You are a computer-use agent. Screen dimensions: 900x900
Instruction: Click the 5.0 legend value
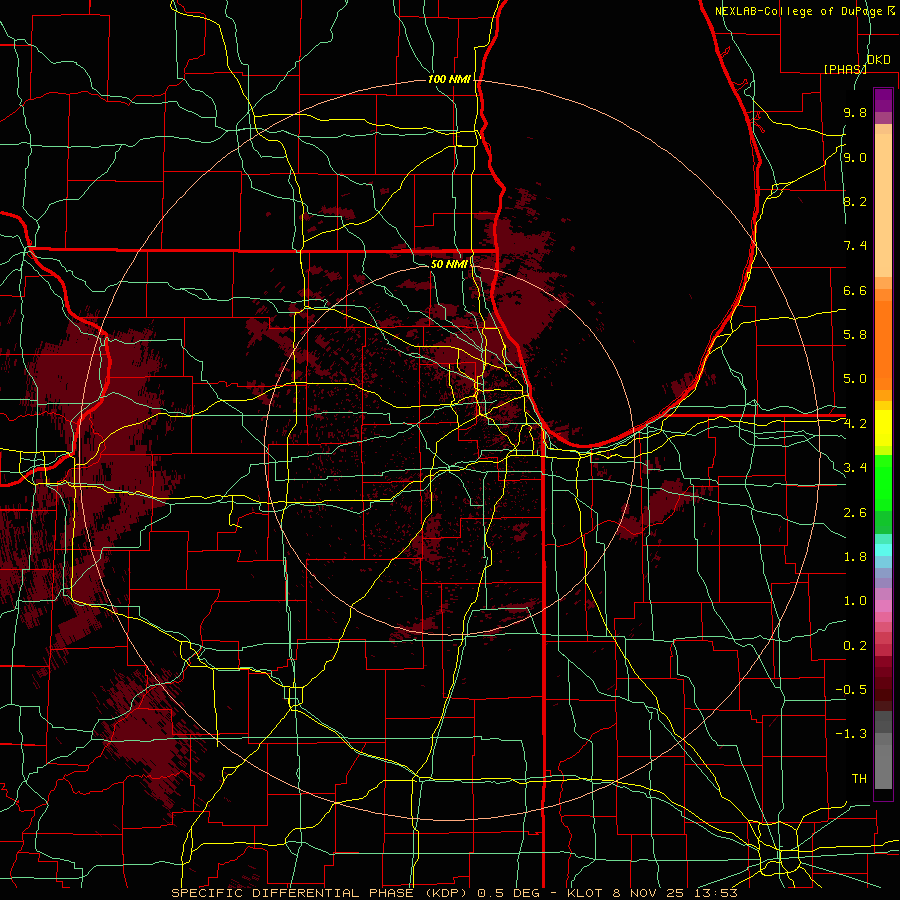pyautogui.click(x=855, y=379)
